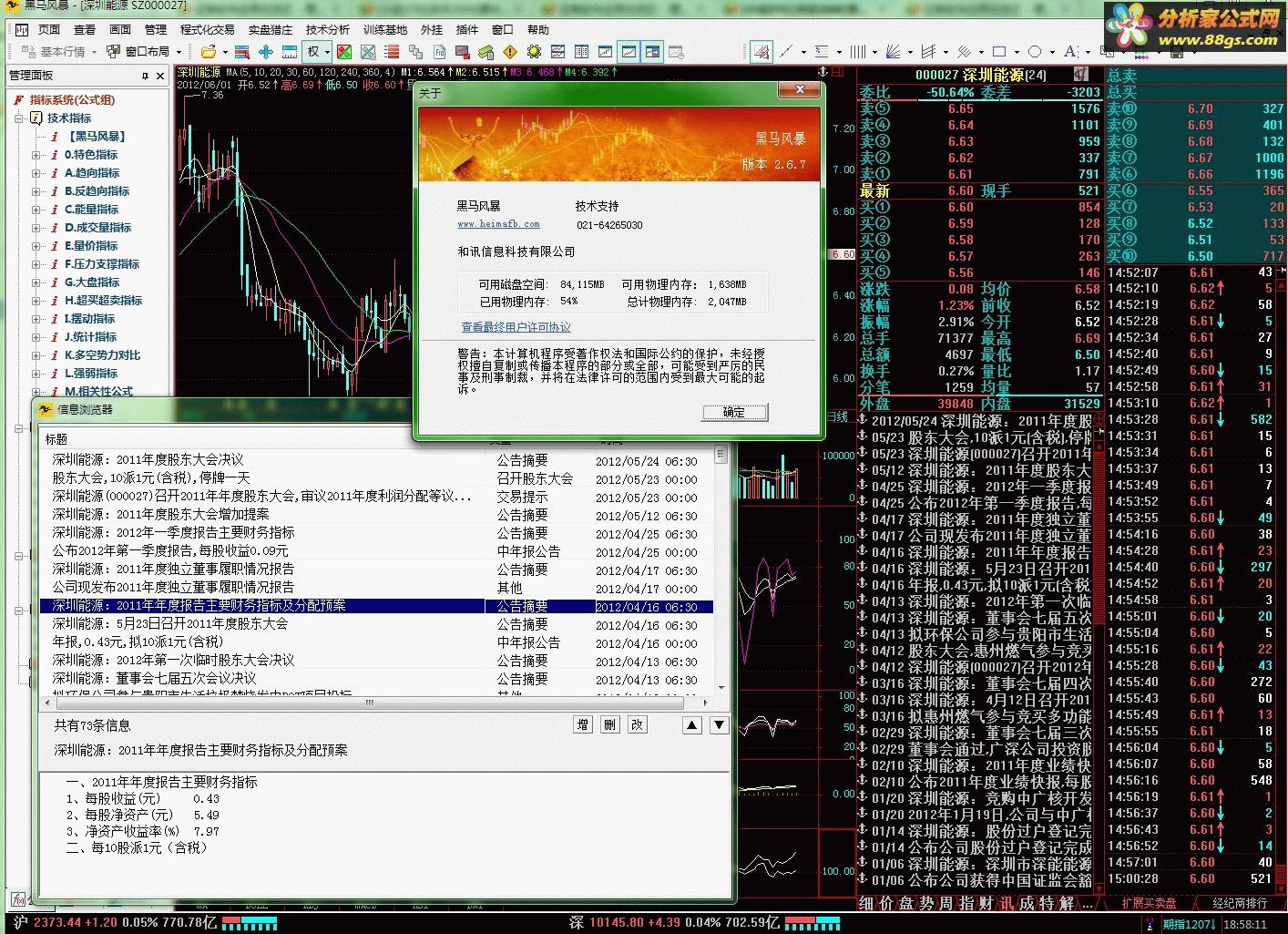Open 查看最终用户许可协议 link
Image resolution: width=1288 pixels, height=934 pixels.
tap(516, 327)
